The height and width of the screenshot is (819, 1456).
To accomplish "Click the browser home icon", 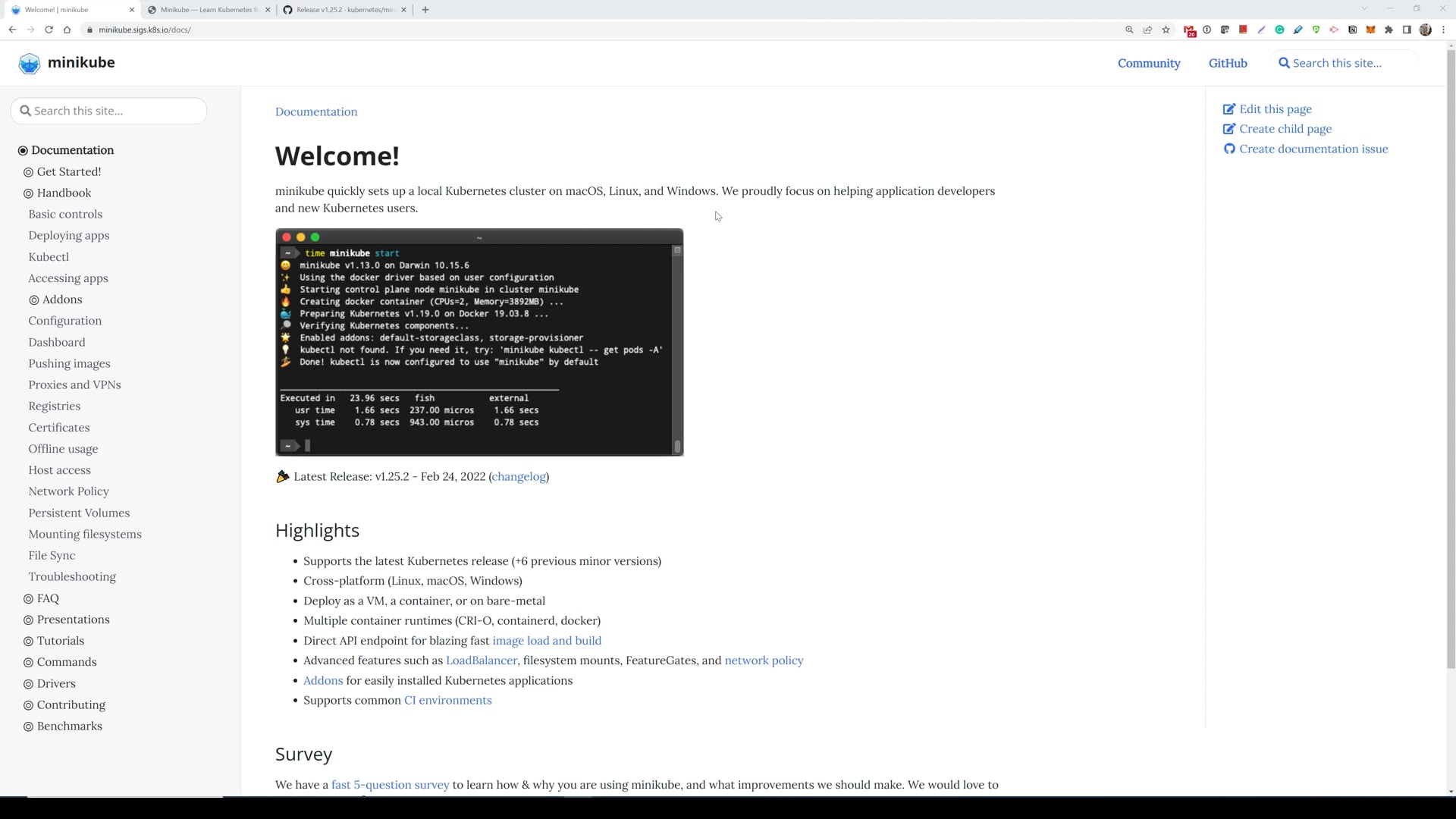I will [x=67, y=30].
